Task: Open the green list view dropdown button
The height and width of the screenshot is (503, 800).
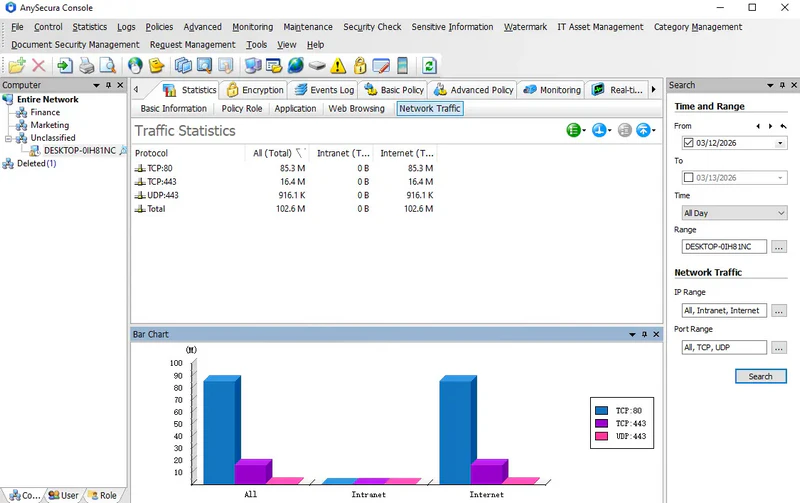Action: 576,131
